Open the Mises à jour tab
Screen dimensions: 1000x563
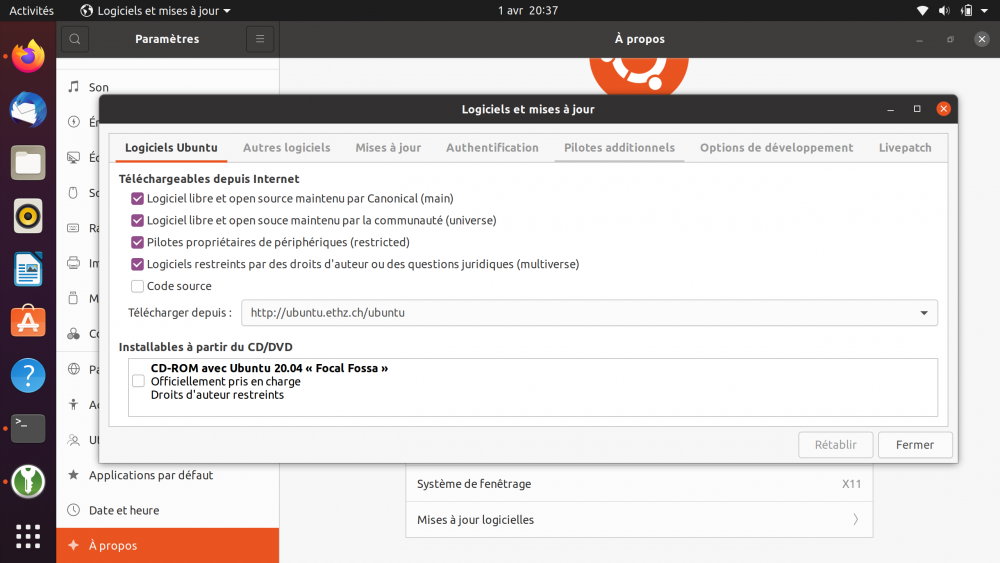388,148
